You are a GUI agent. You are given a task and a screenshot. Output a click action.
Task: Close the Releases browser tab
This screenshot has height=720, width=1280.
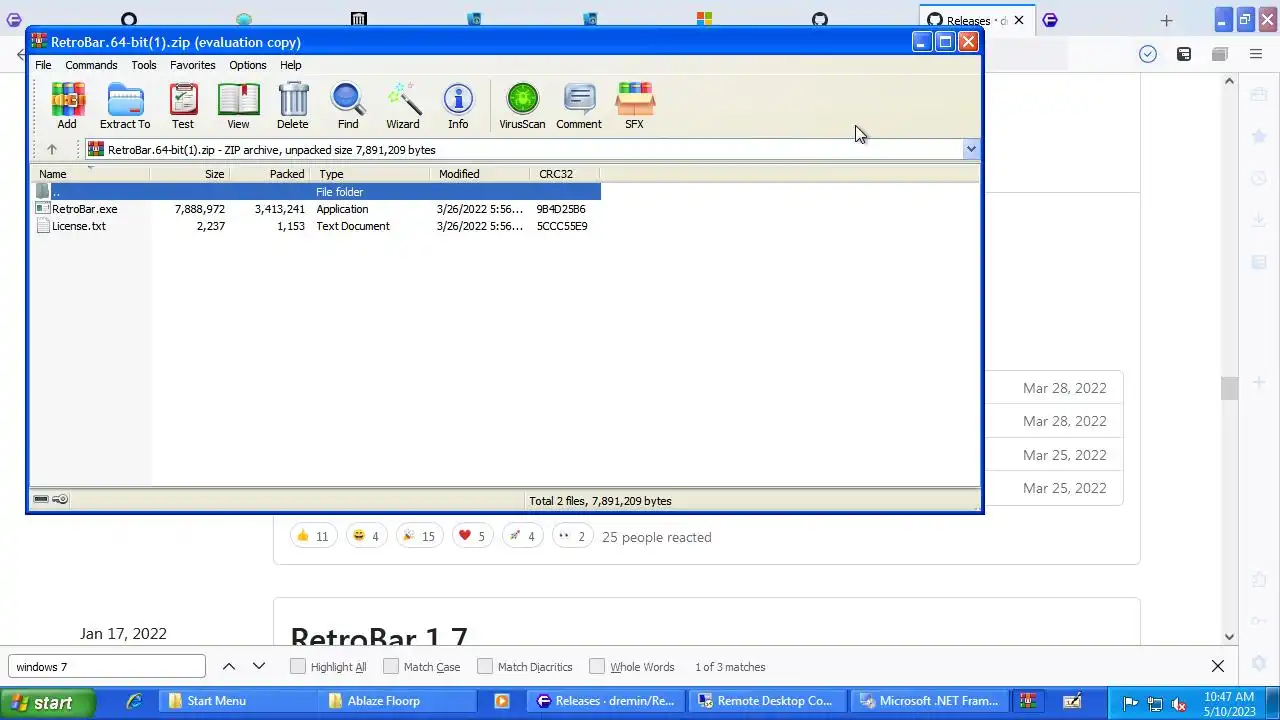(x=1019, y=20)
